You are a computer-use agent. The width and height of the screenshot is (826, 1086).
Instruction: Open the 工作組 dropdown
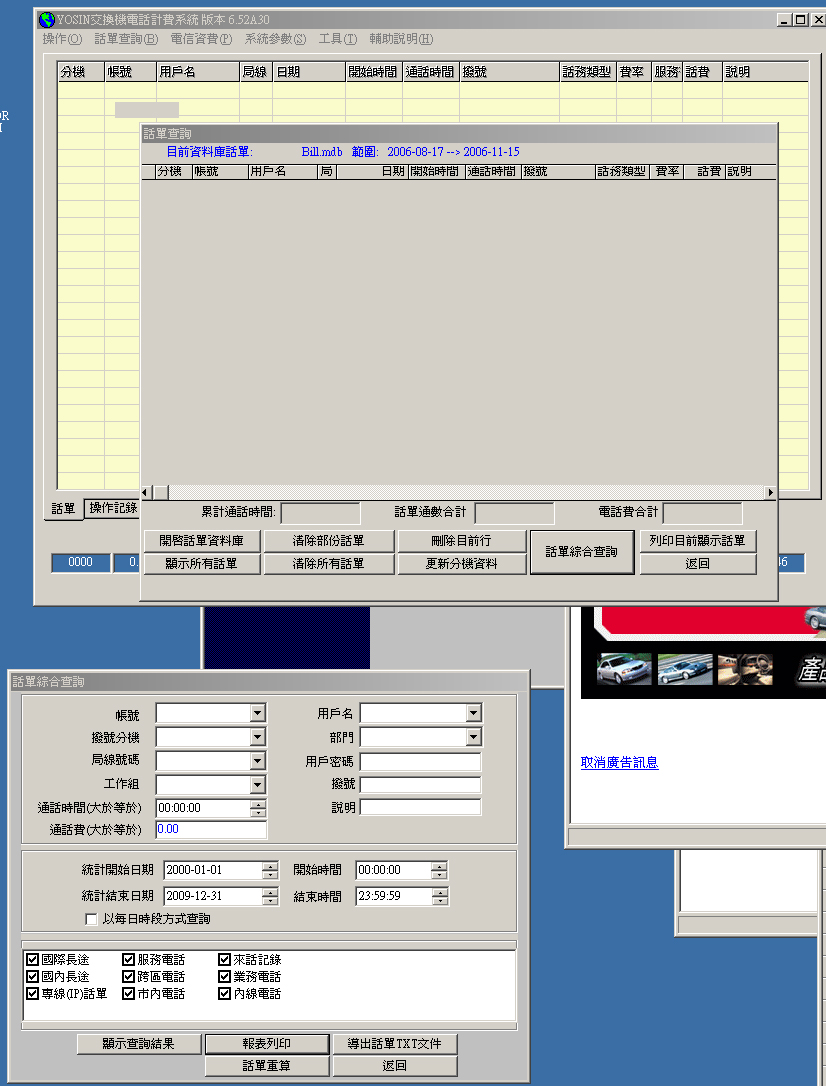click(x=258, y=785)
